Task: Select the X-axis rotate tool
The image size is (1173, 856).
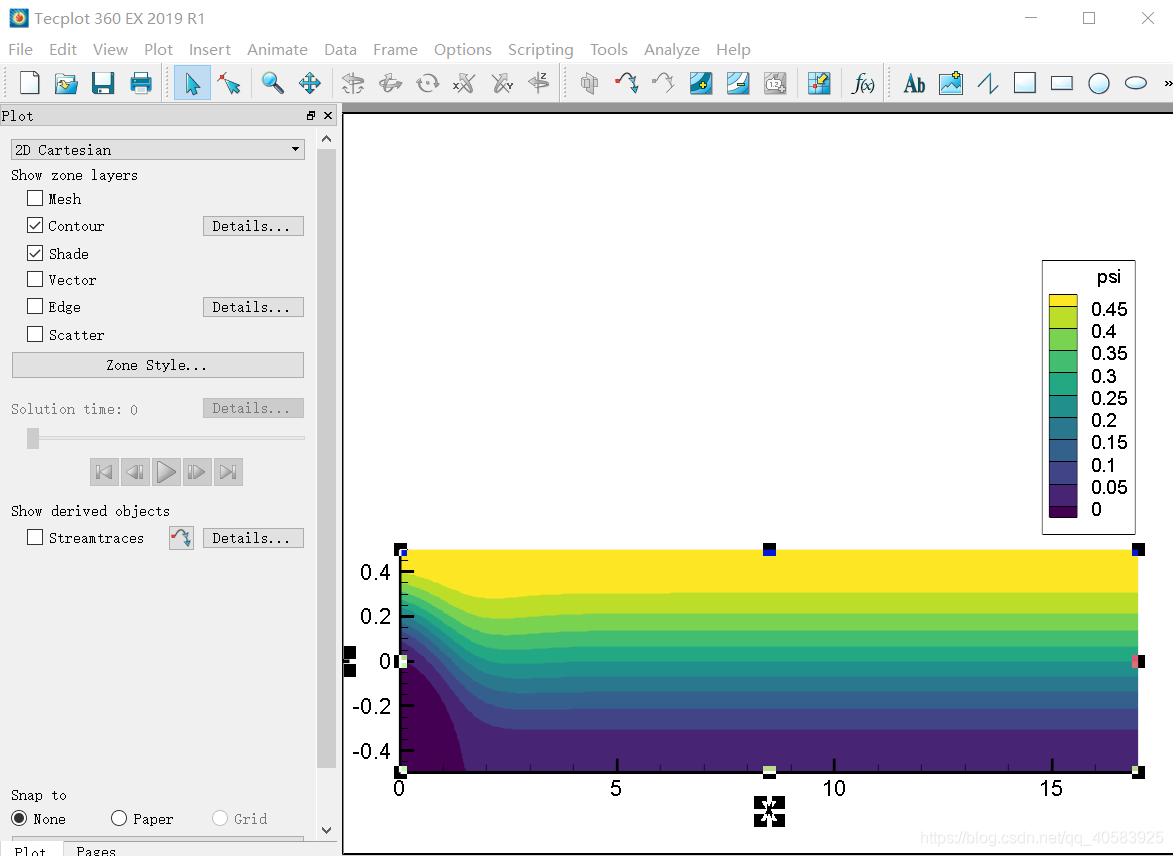Action: (x=464, y=82)
